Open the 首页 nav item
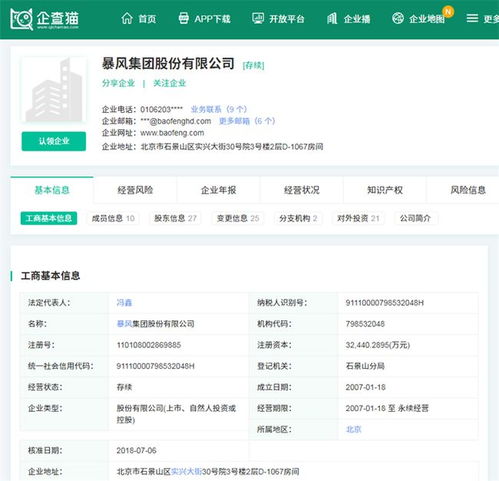This screenshot has width=499, height=481. click(147, 19)
